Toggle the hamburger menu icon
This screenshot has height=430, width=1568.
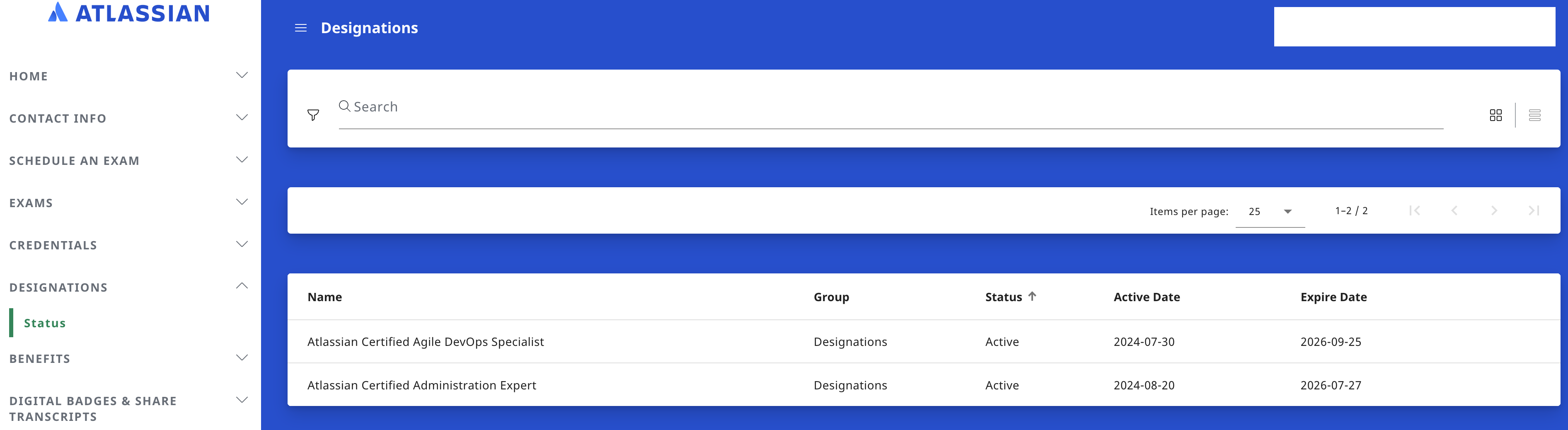tap(301, 28)
